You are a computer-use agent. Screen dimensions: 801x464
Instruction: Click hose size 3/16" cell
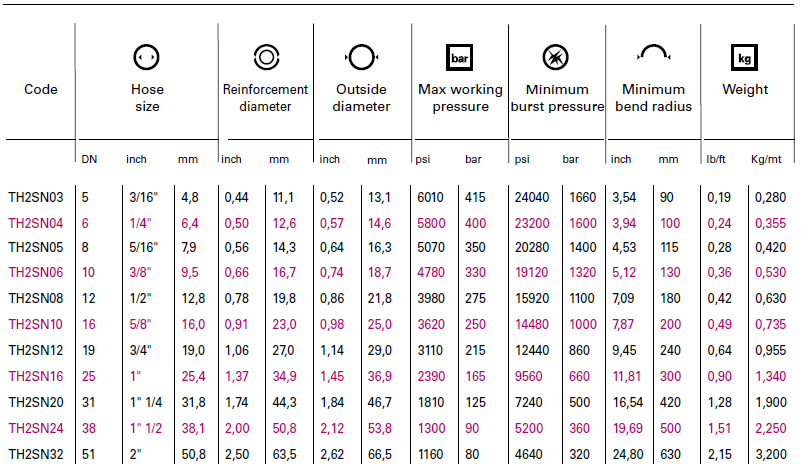143,197
